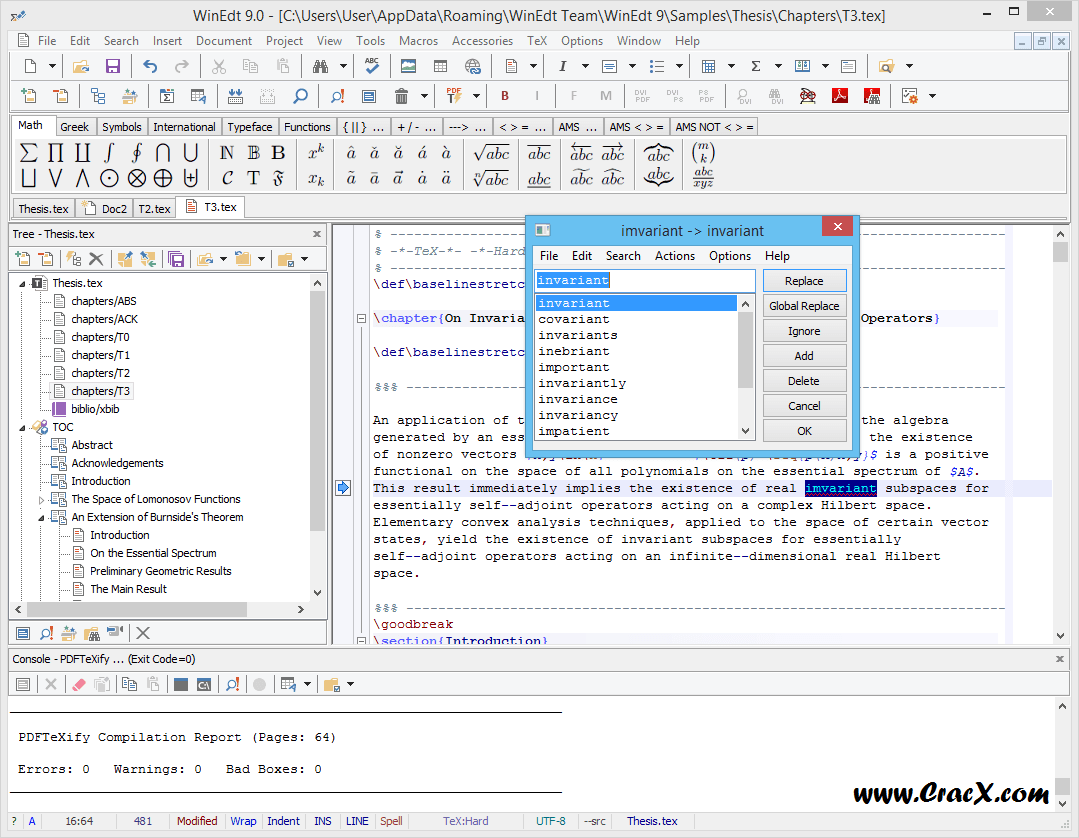The width and height of the screenshot is (1079, 838).
Task: Toggle INS insert mode in status bar
Action: [323, 821]
